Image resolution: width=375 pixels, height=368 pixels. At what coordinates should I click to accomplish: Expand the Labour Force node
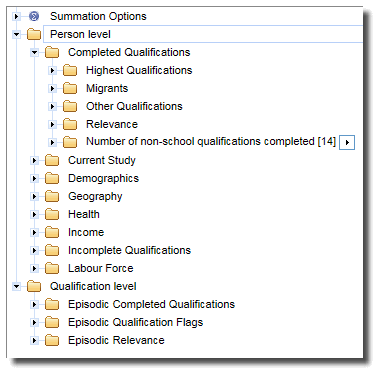(34, 268)
